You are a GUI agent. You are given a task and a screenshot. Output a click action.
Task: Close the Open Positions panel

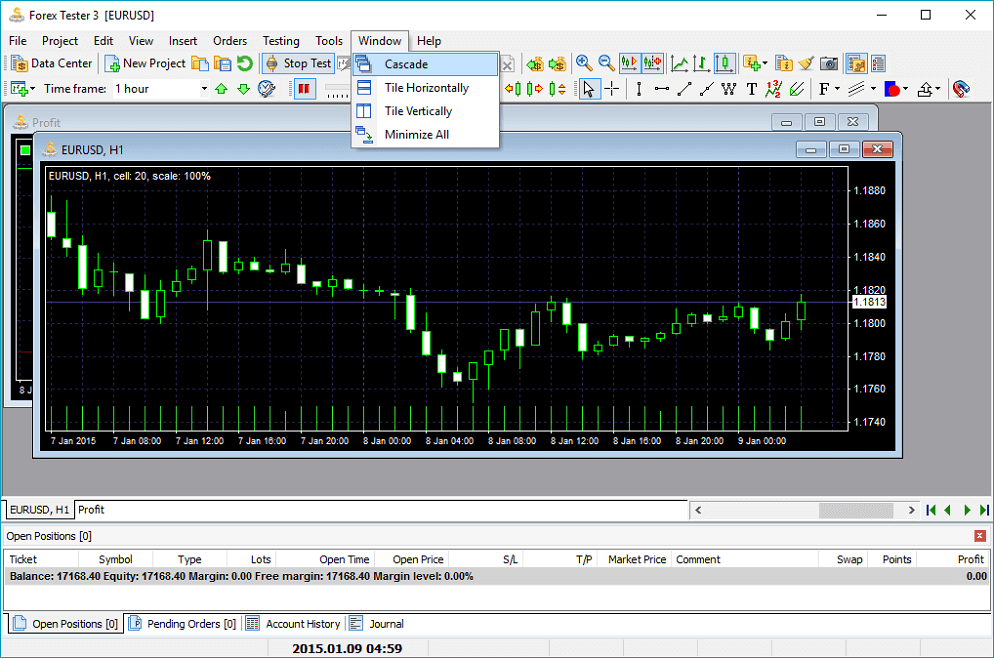pos(979,536)
